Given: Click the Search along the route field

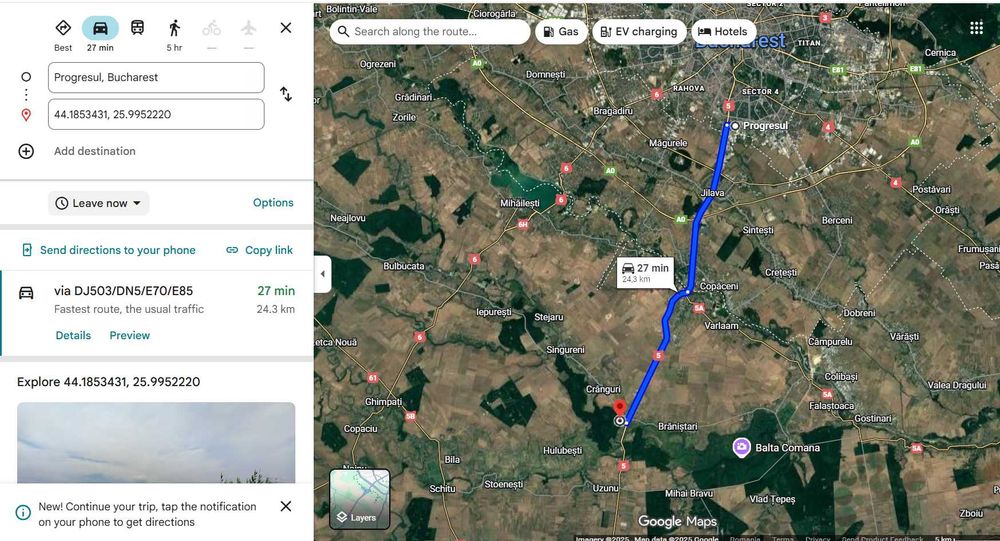Looking at the screenshot, I should click(430, 32).
